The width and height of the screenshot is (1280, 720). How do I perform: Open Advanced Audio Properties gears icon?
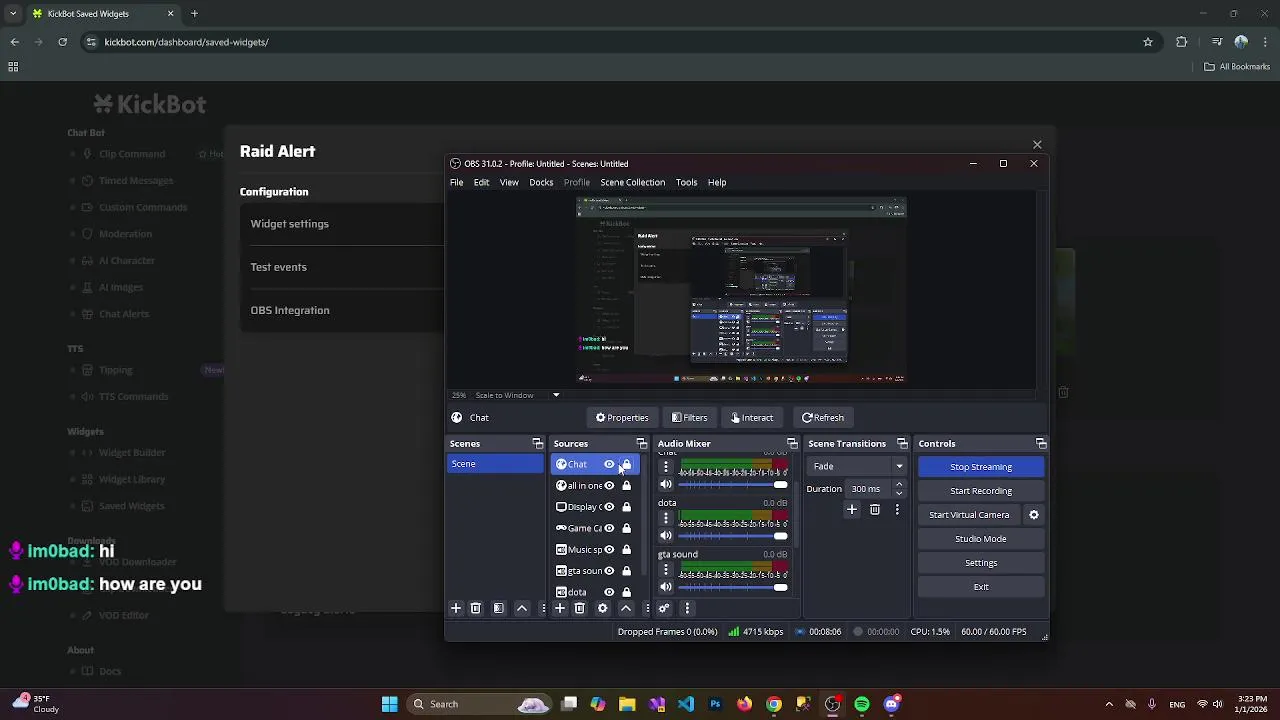click(663, 608)
